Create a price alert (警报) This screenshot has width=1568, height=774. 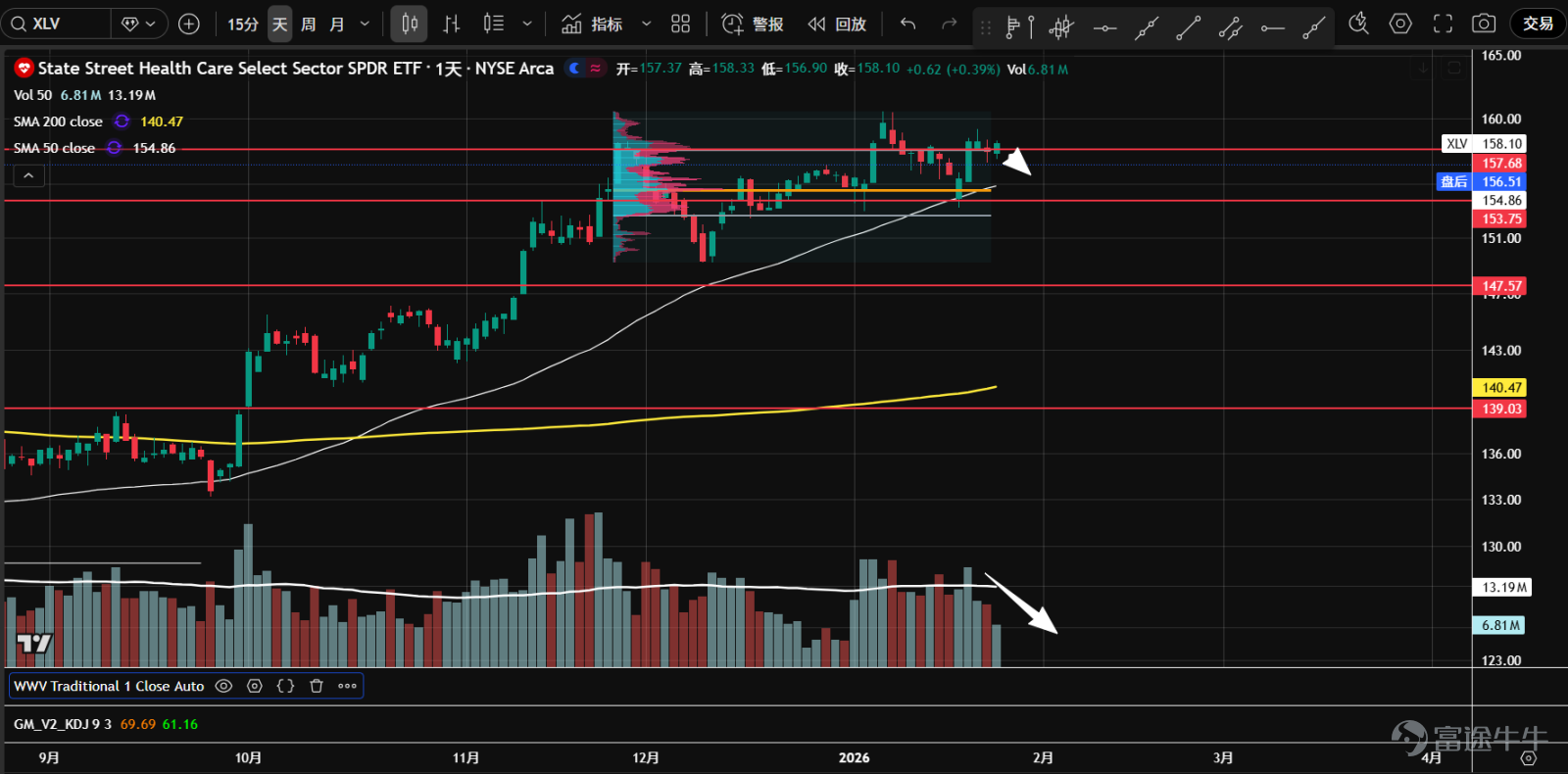753,24
